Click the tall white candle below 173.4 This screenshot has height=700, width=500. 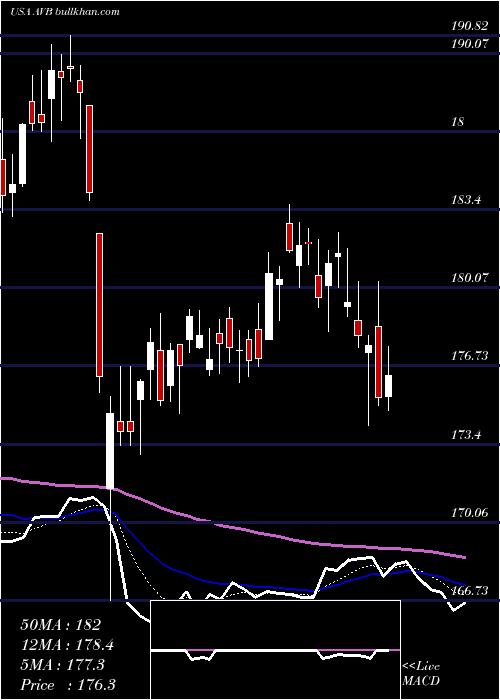point(110,451)
